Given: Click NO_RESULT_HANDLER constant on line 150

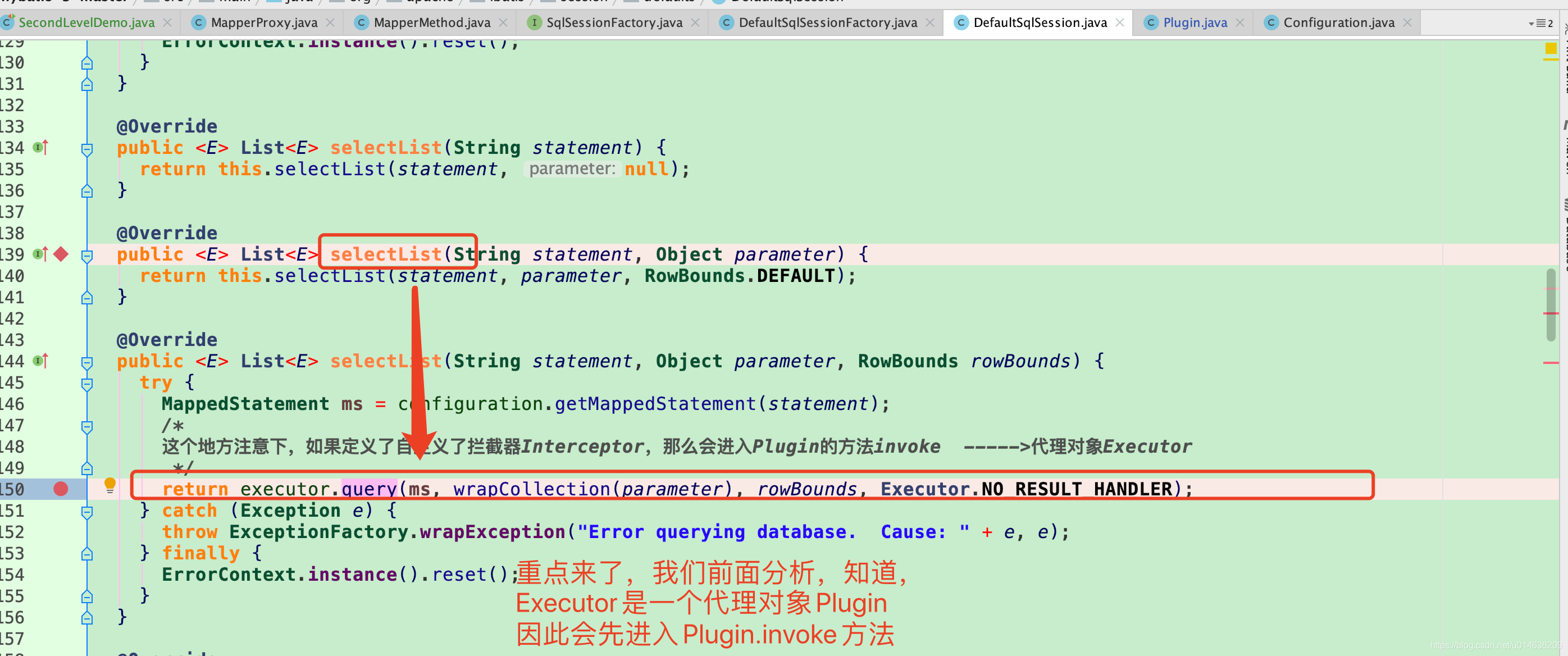Looking at the screenshot, I should coord(1077,489).
